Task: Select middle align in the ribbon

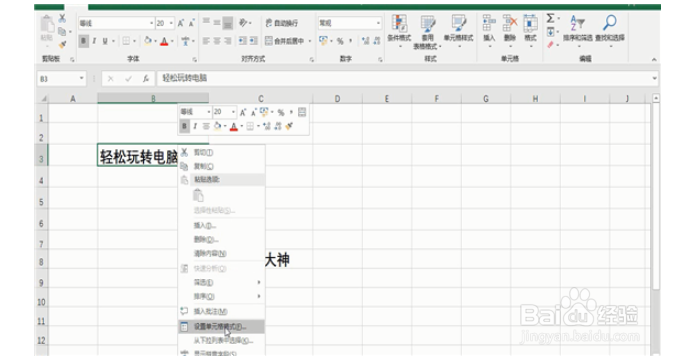Action: (x=217, y=22)
